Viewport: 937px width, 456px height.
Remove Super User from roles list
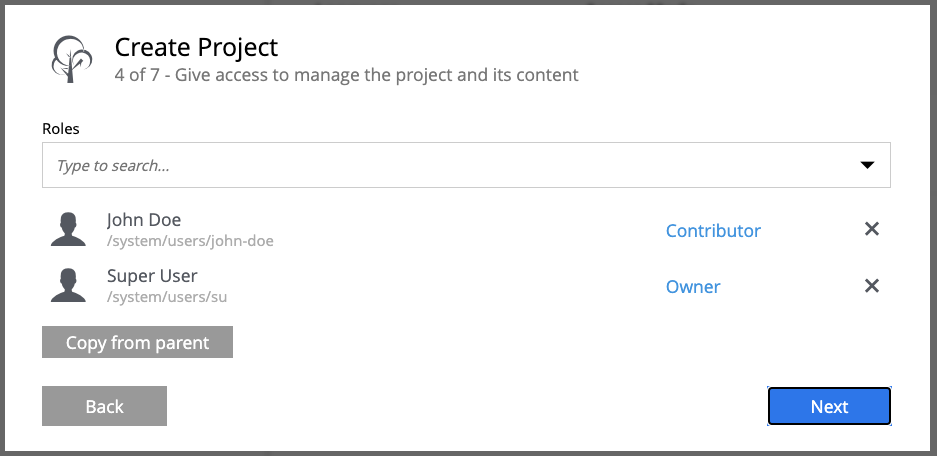pos(872,286)
